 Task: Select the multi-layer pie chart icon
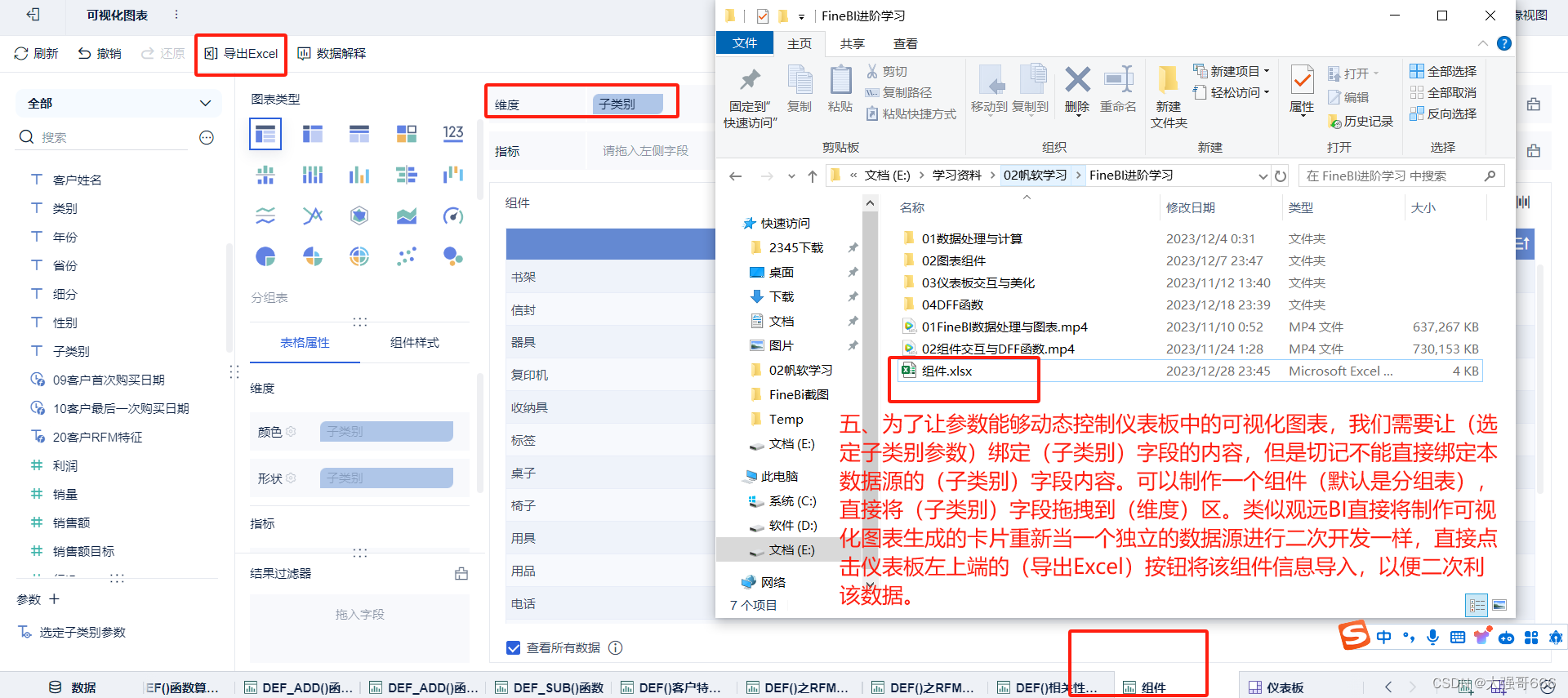359,256
